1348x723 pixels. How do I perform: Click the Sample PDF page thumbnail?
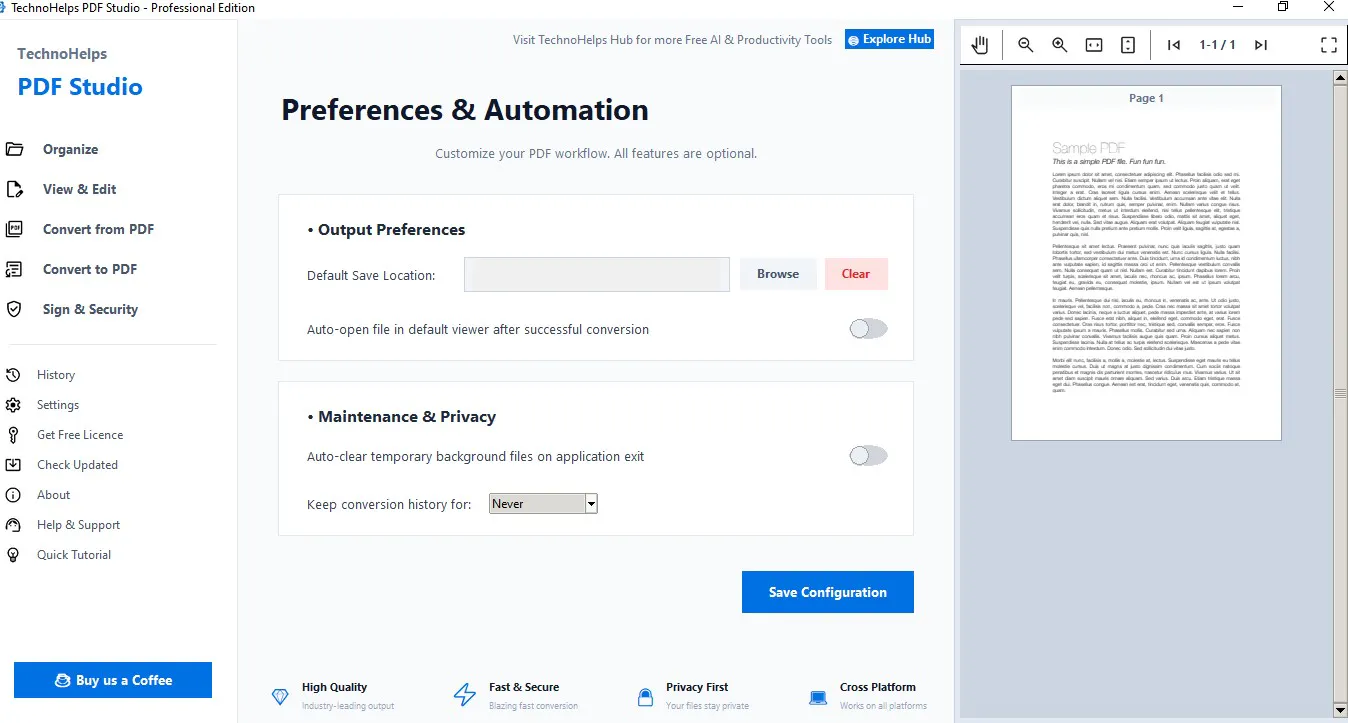pyautogui.click(x=1146, y=263)
